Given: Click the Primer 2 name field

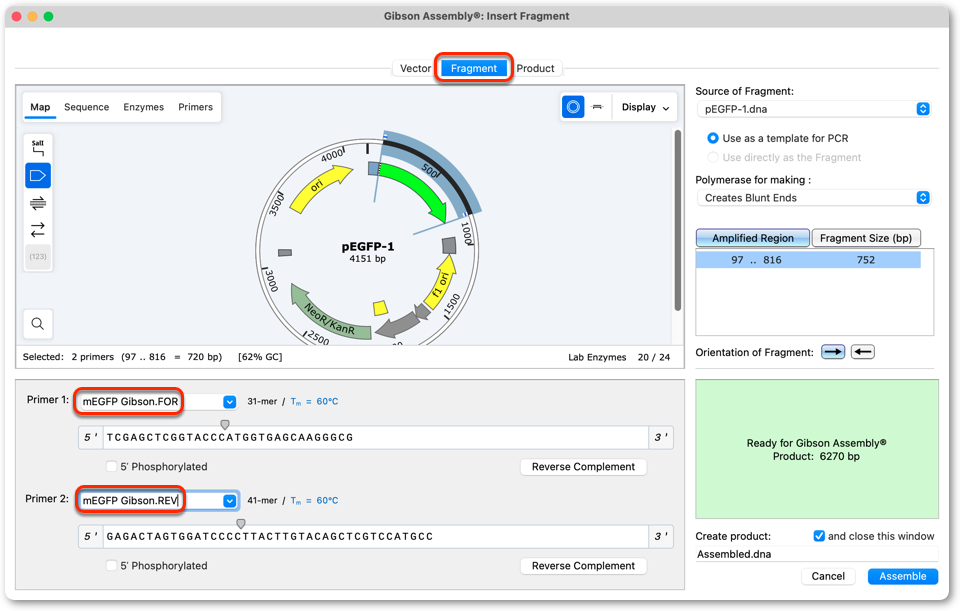Looking at the screenshot, I should 150,501.
